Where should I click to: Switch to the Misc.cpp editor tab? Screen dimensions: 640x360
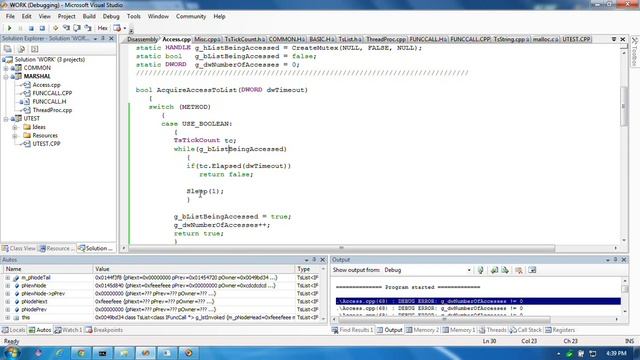(x=207, y=39)
